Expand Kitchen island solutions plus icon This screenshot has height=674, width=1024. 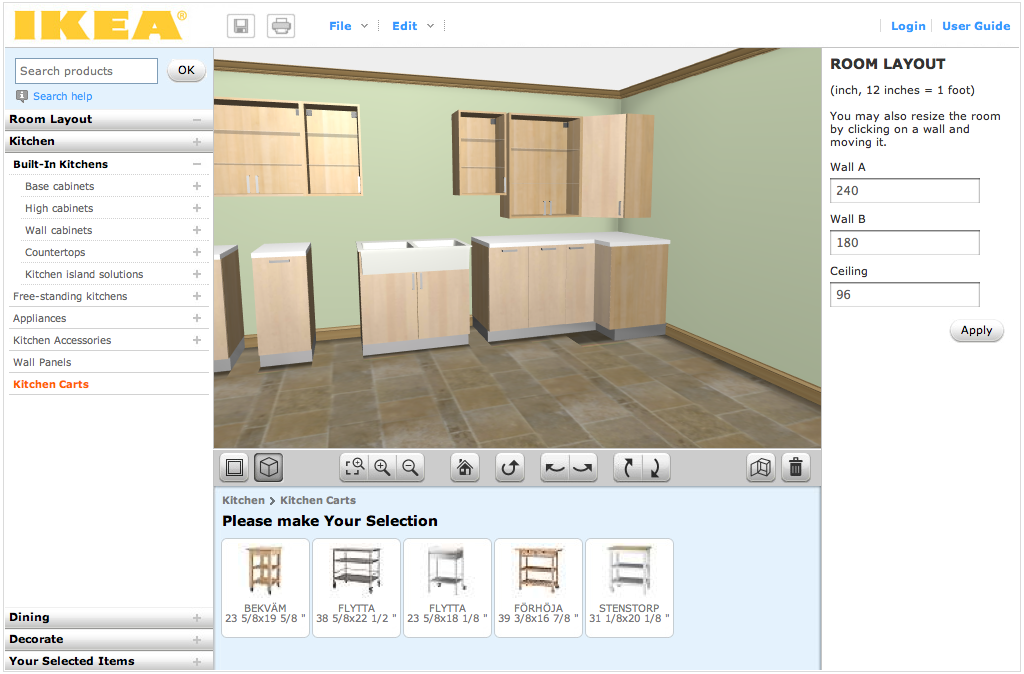pyautogui.click(x=197, y=274)
